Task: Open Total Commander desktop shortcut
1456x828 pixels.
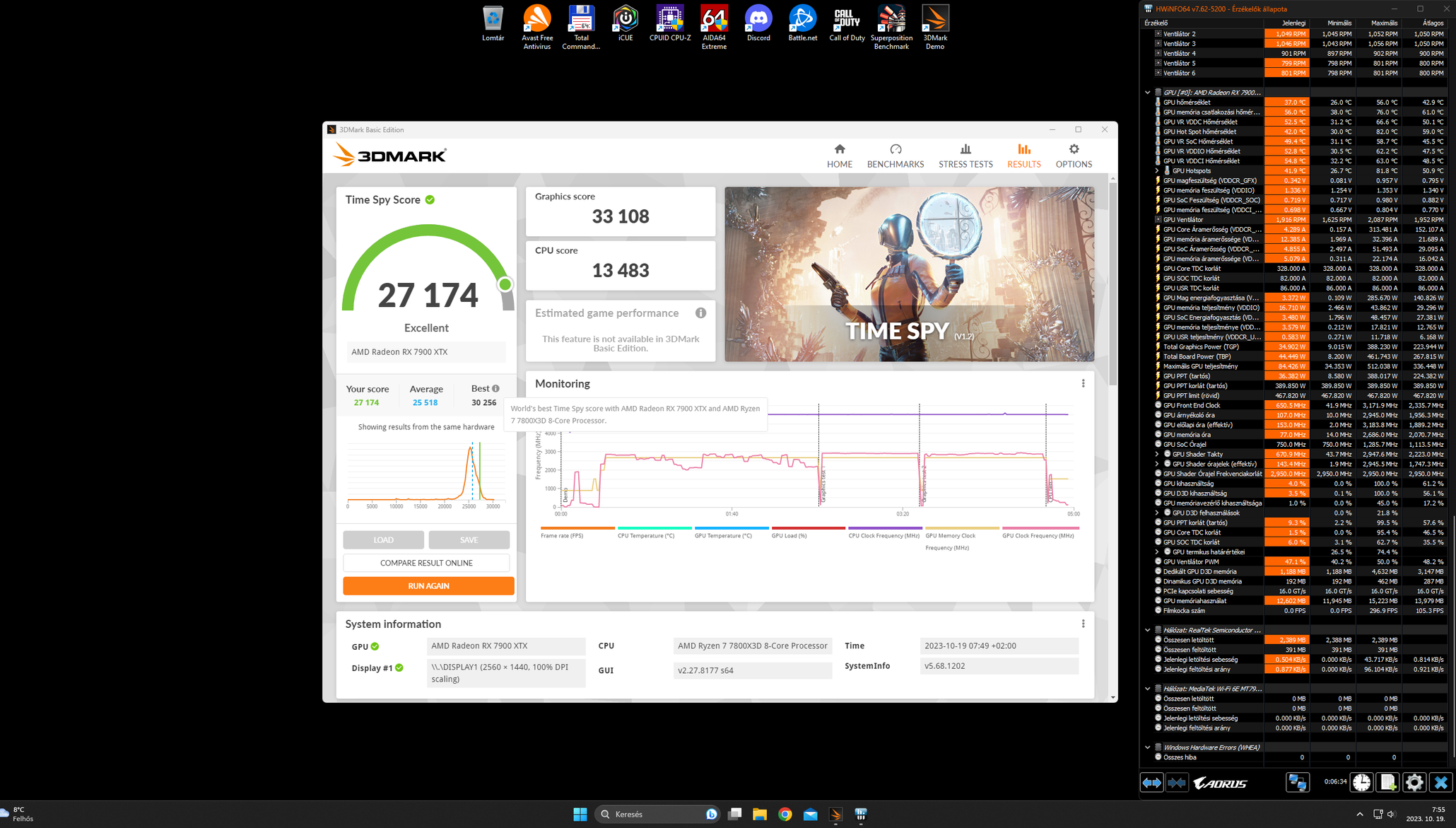Action: point(581,27)
